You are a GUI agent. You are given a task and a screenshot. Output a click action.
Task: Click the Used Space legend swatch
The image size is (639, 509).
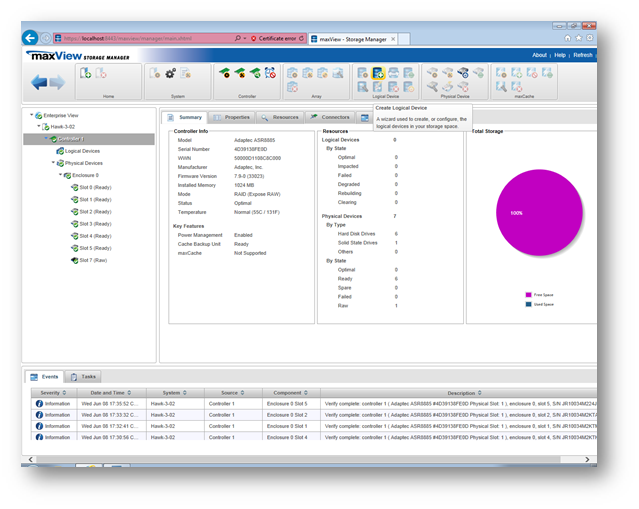click(529, 304)
